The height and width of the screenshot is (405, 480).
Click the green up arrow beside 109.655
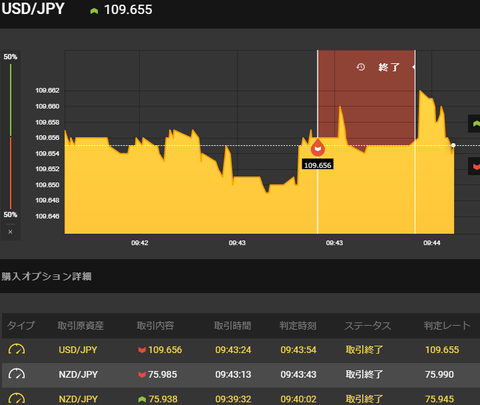[94, 11]
